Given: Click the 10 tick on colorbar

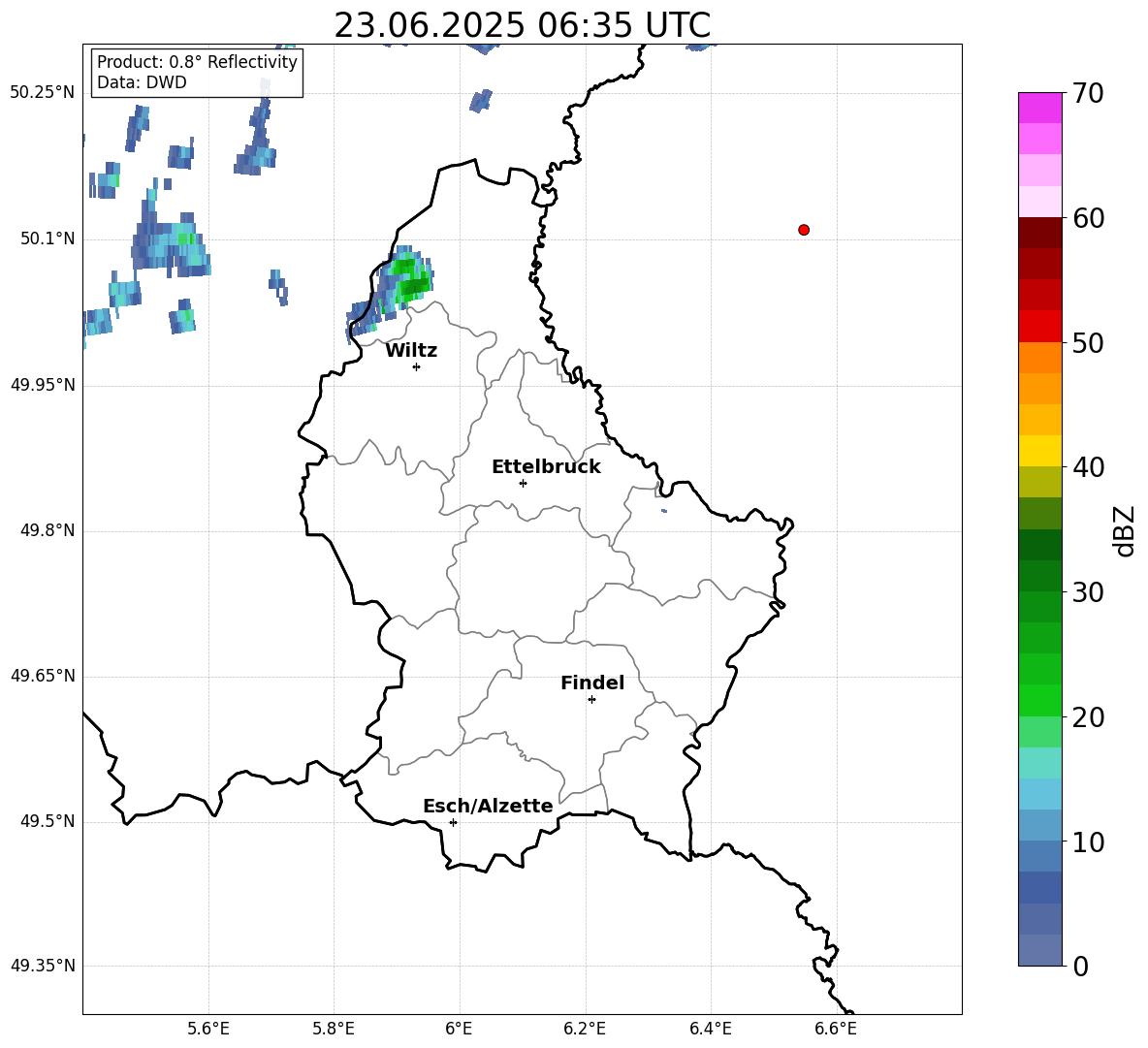Looking at the screenshot, I should click(1088, 842).
